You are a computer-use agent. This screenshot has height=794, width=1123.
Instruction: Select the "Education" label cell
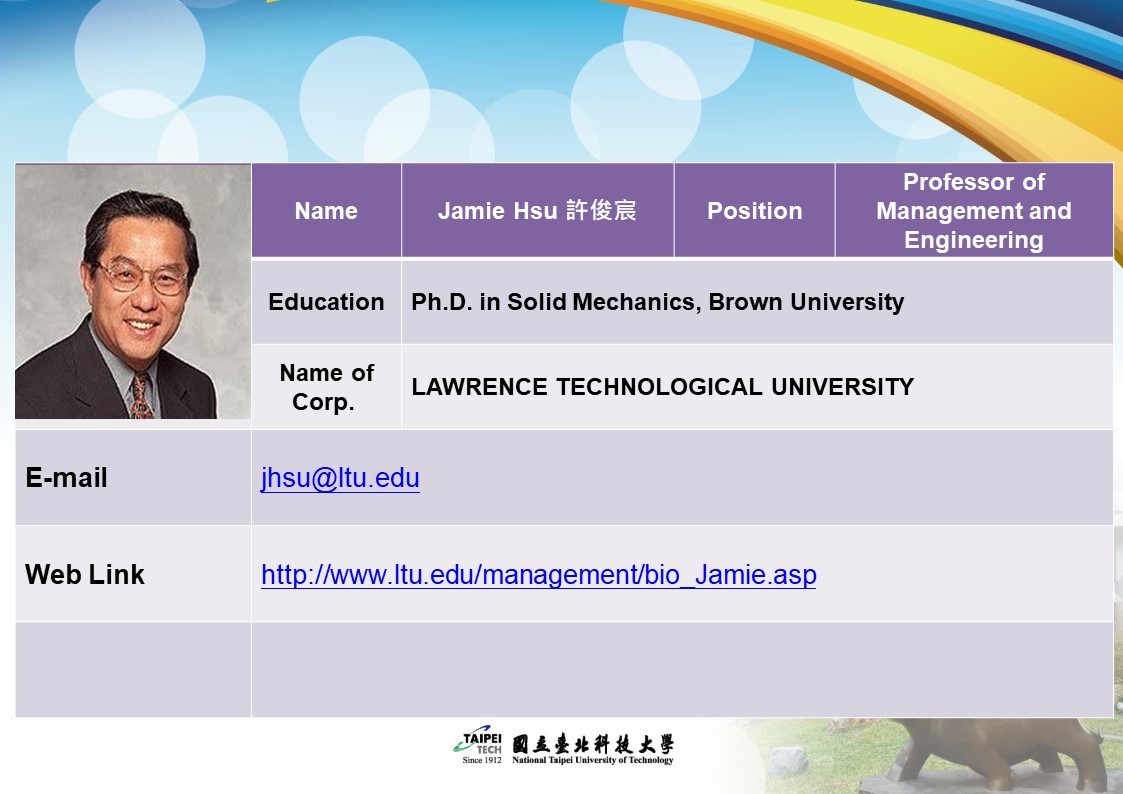coord(327,302)
